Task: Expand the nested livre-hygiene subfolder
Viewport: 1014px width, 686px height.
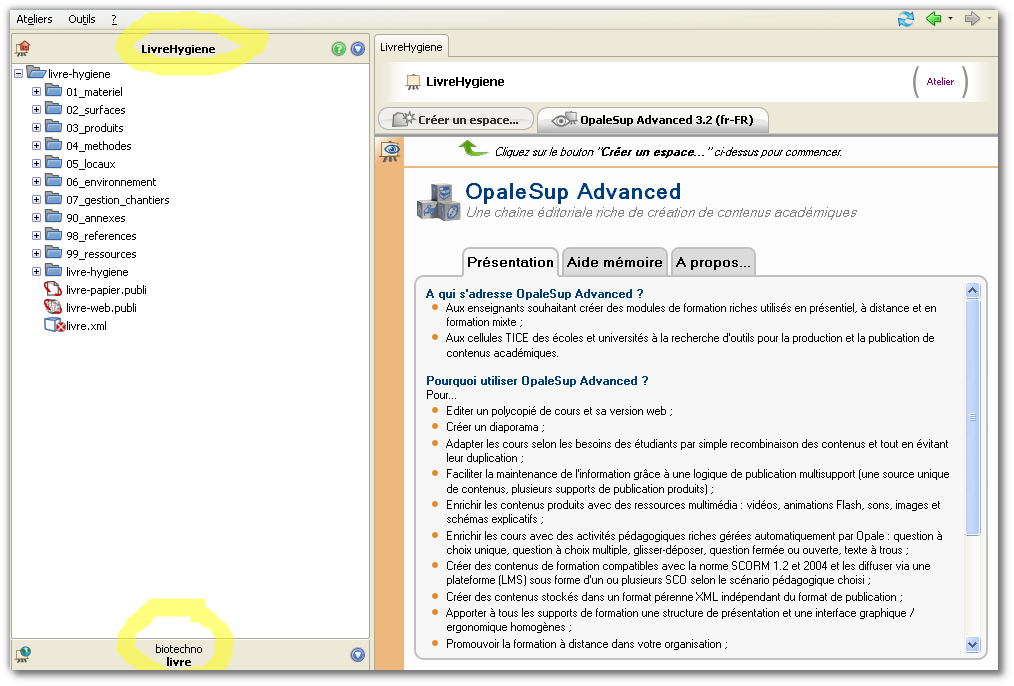Action: click(x=36, y=272)
